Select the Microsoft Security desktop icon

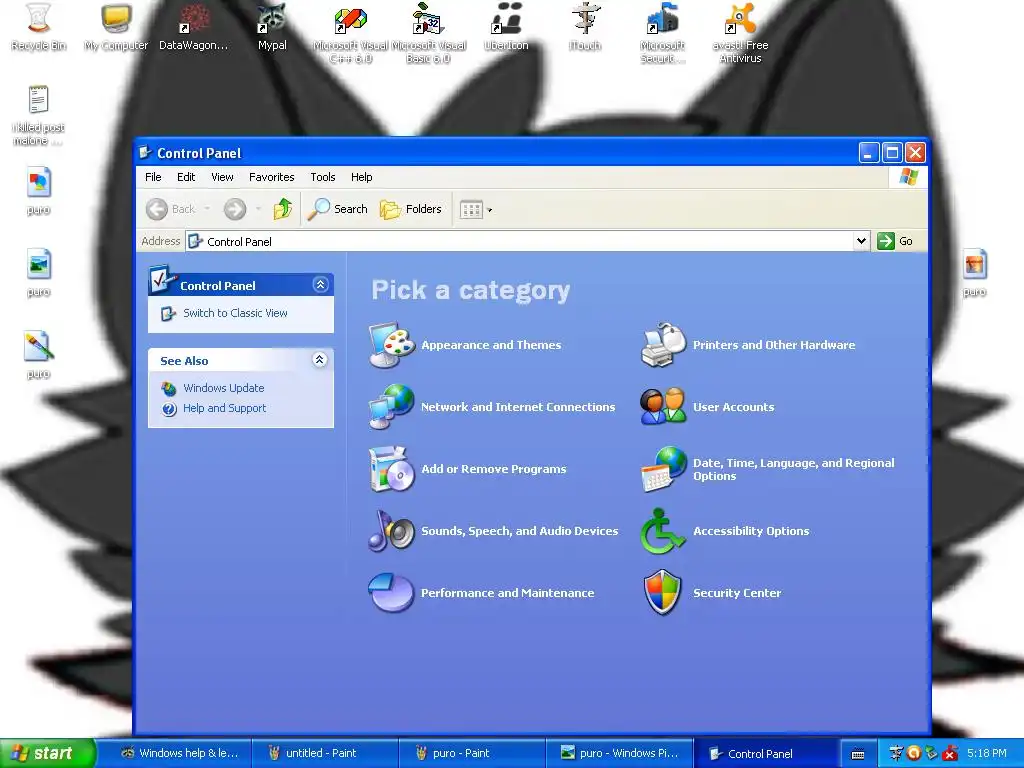(x=662, y=33)
